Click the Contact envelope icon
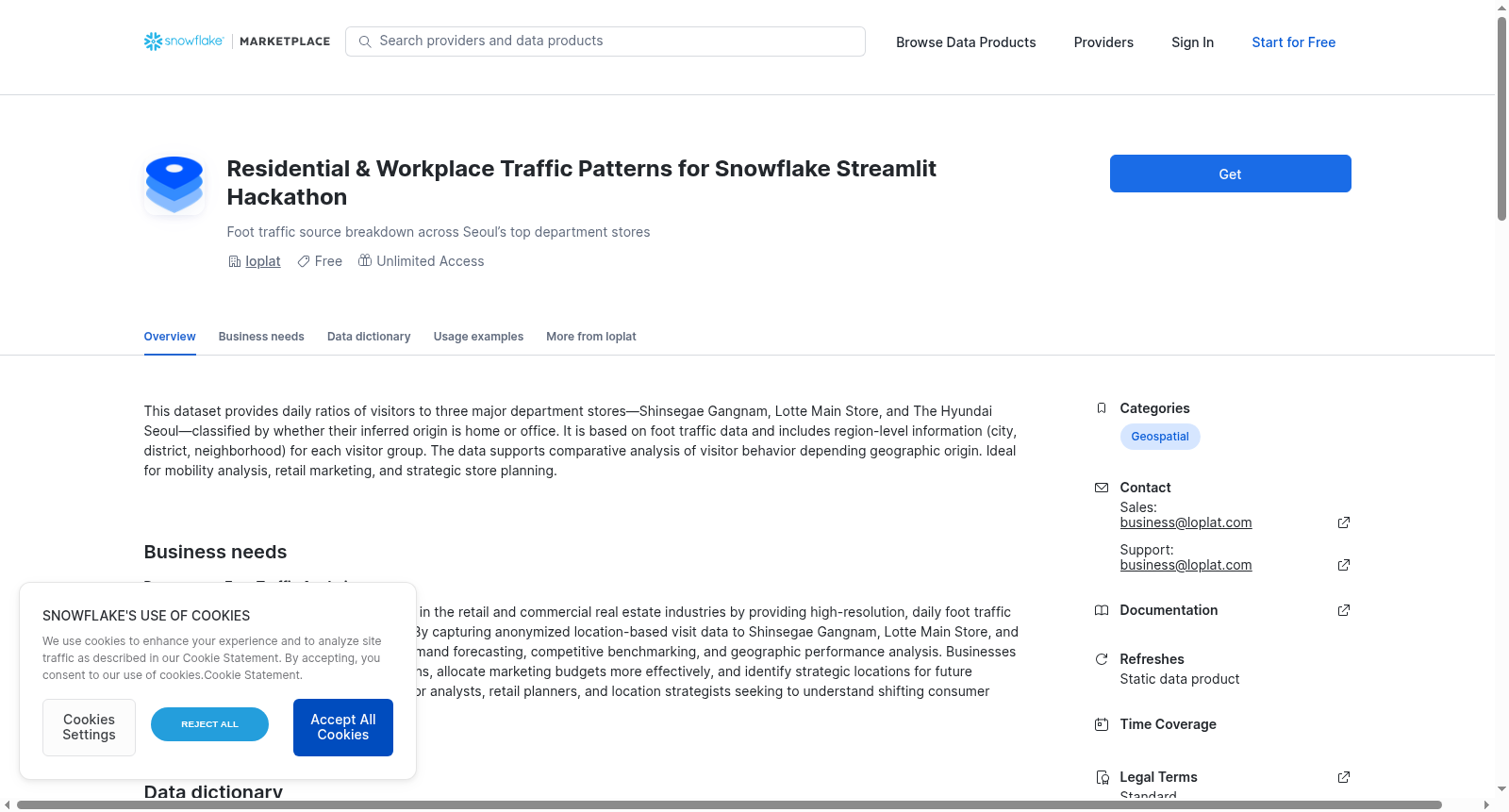The image size is (1509, 812). pyautogui.click(x=1102, y=488)
